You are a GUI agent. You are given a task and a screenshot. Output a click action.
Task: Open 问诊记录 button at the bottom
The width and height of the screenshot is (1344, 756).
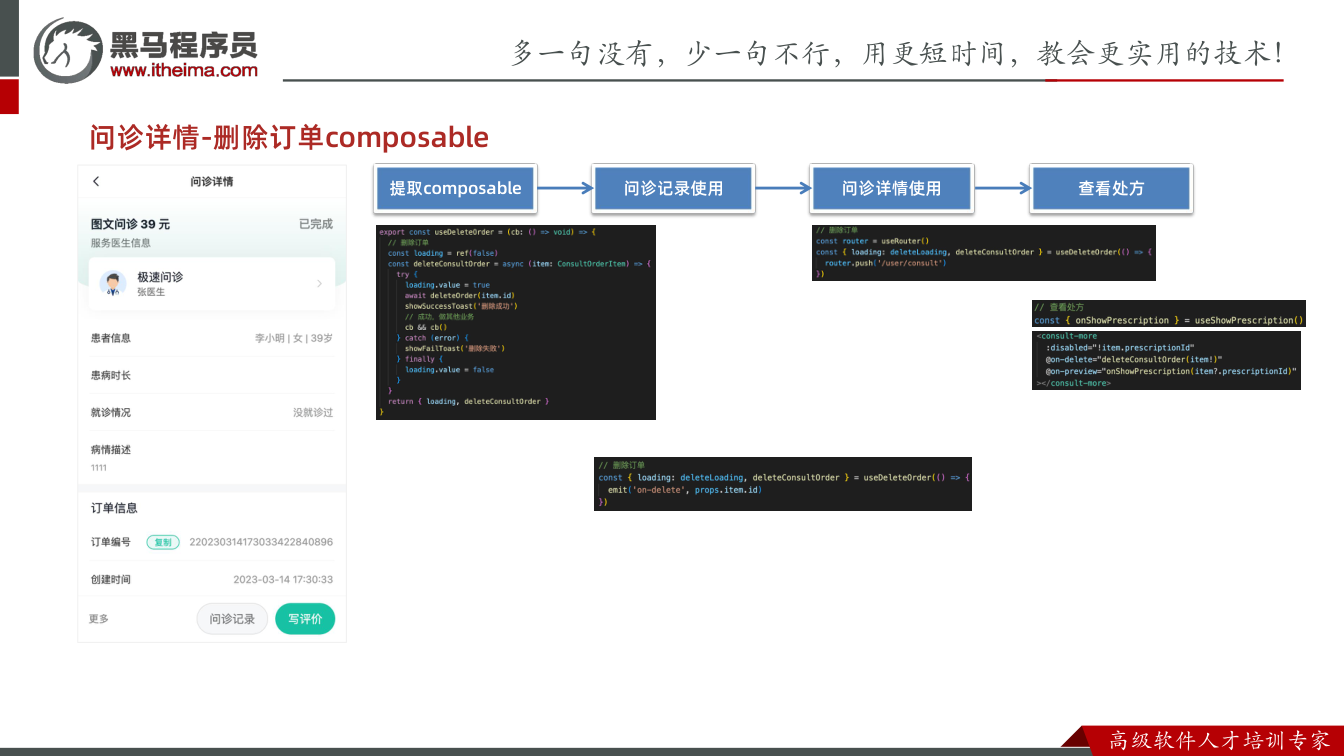click(x=232, y=619)
